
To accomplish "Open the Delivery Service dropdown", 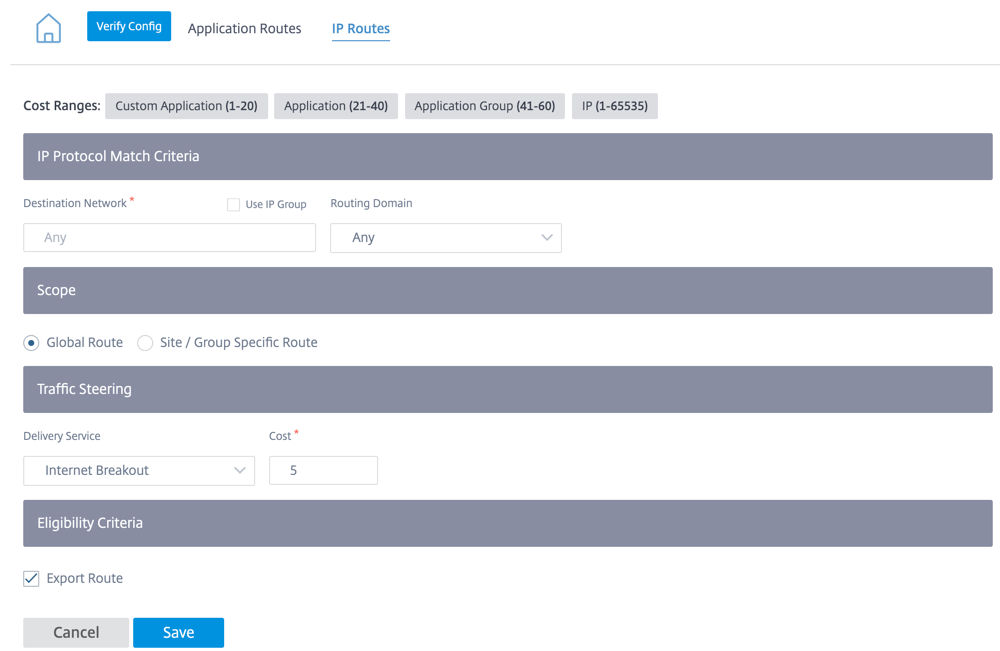I will (139, 471).
